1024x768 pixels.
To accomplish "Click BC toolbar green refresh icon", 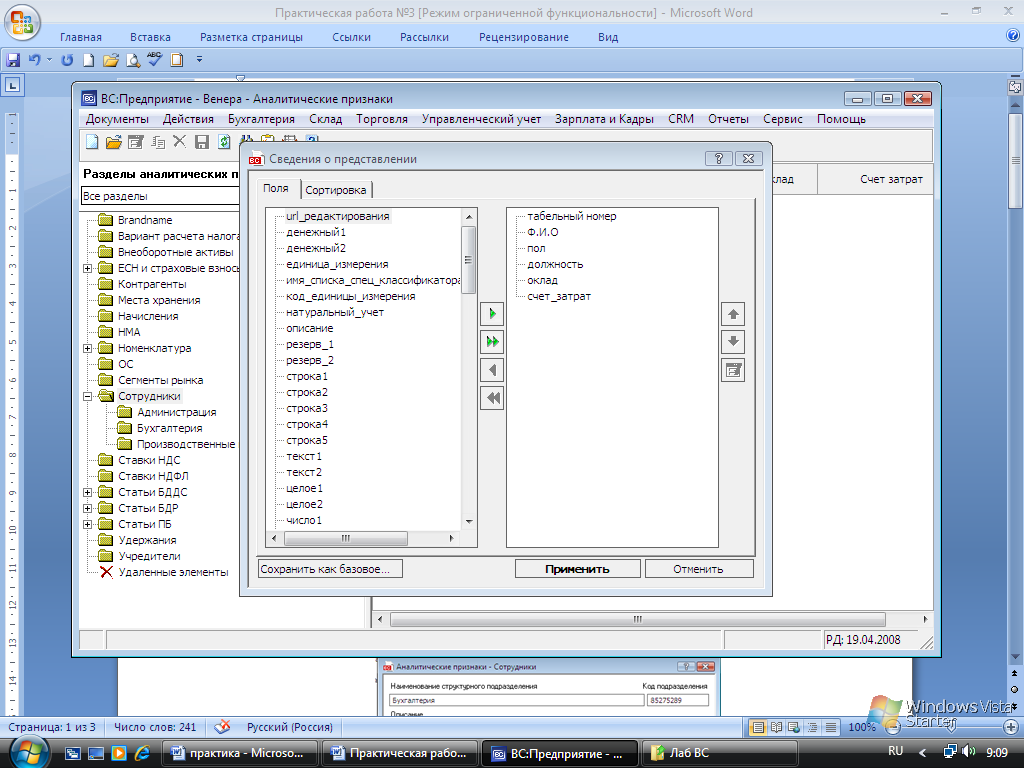I will (x=224, y=142).
